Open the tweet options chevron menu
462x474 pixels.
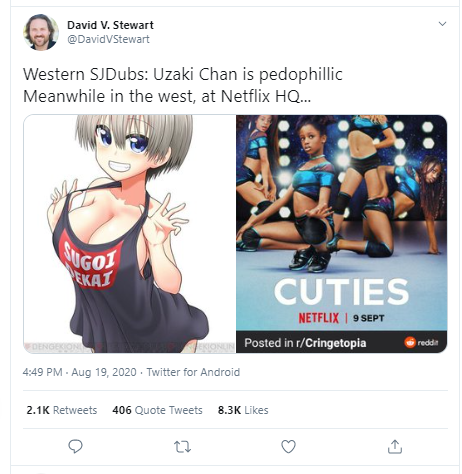pos(442,24)
